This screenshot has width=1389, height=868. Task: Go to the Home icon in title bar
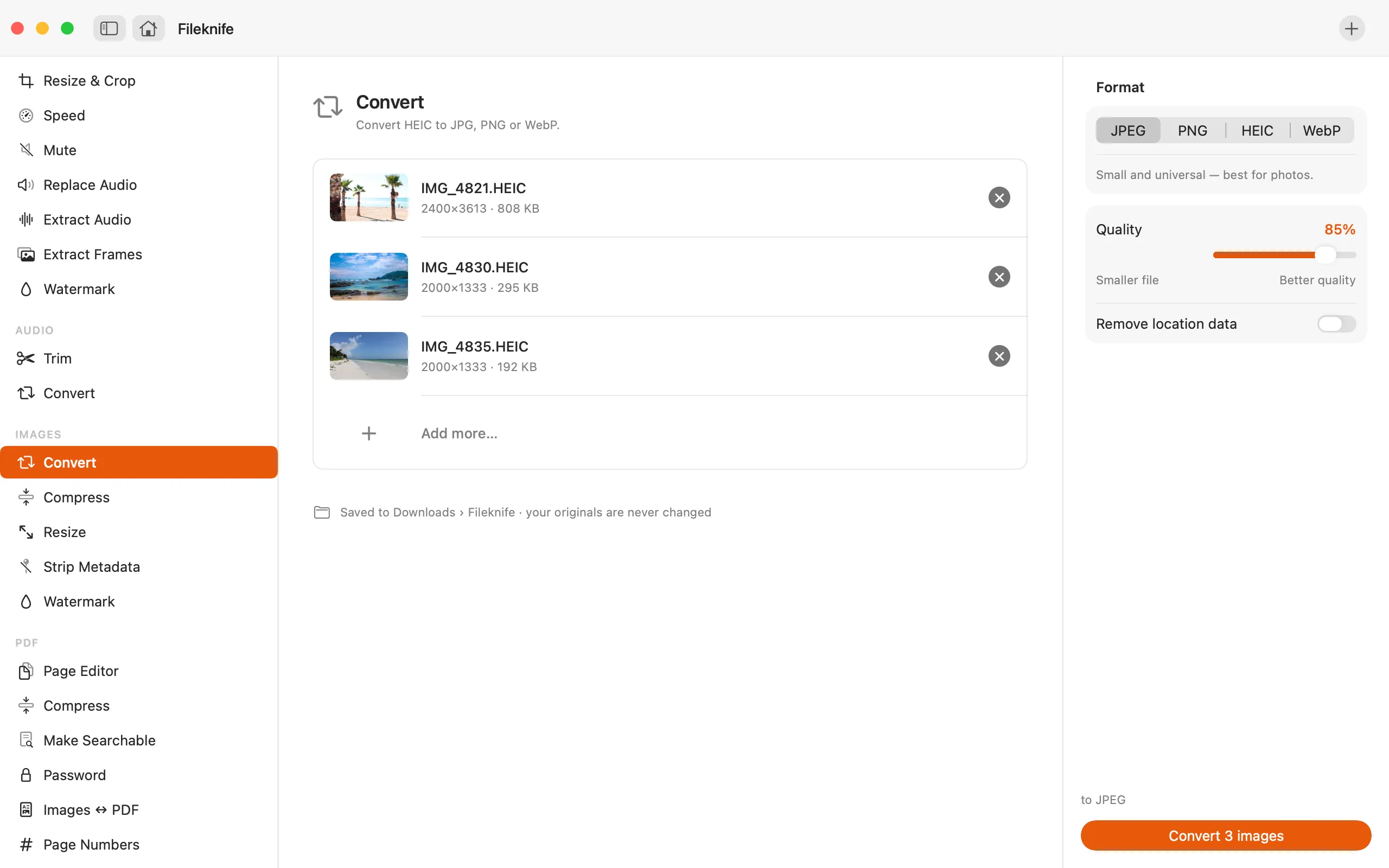[148, 28]
